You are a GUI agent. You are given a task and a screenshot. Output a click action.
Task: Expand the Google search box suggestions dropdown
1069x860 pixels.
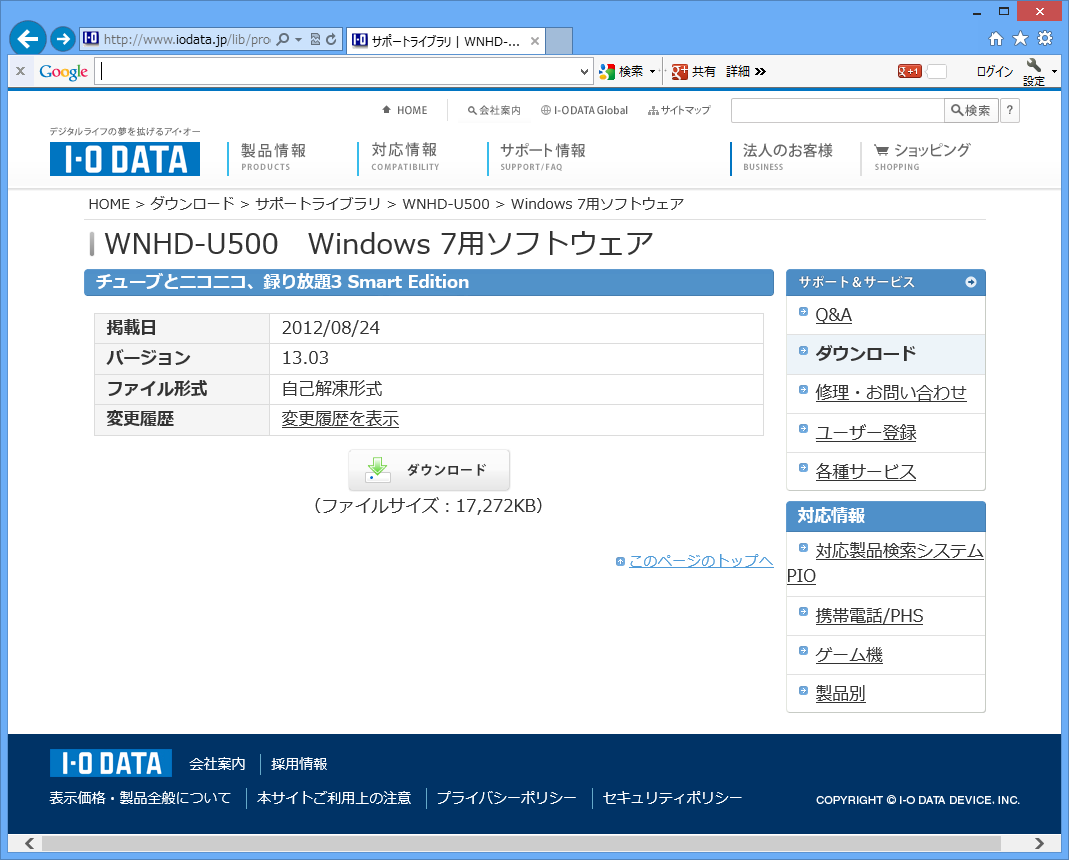coord(584,71)
